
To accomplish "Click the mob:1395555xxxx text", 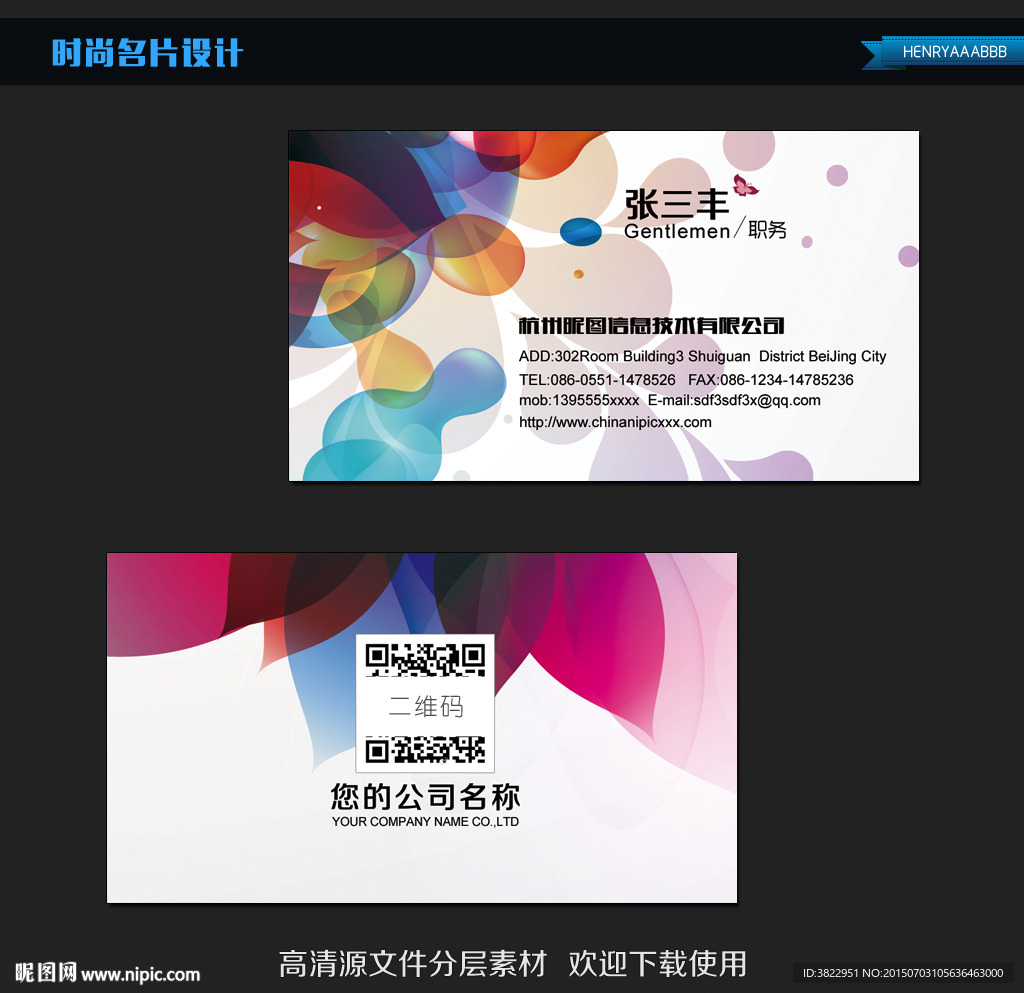I will click(579, 400).
